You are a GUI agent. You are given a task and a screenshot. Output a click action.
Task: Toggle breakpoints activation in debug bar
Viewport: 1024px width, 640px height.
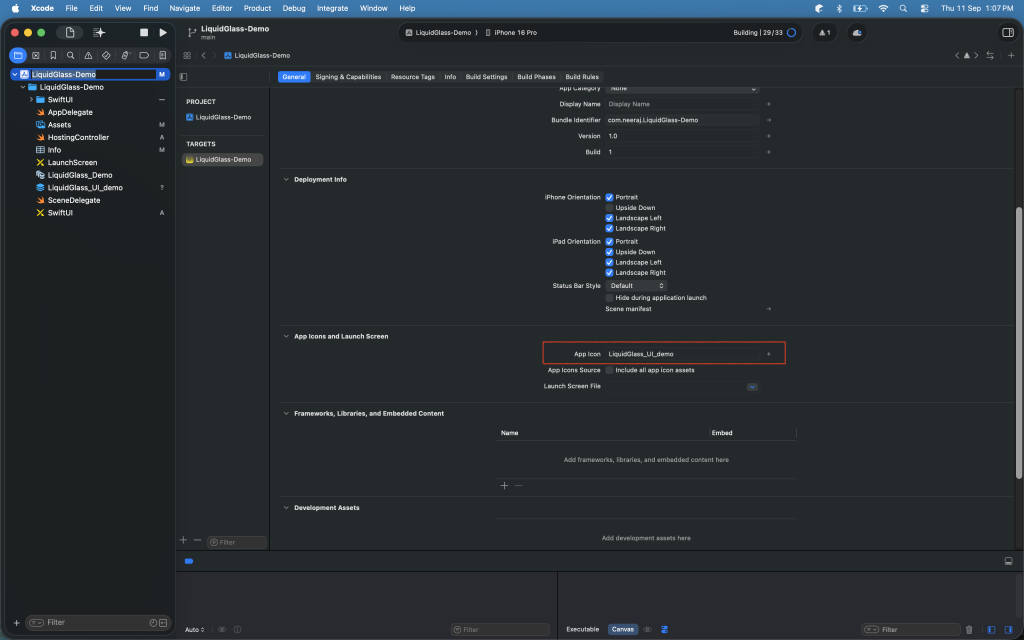pos(189,561)
